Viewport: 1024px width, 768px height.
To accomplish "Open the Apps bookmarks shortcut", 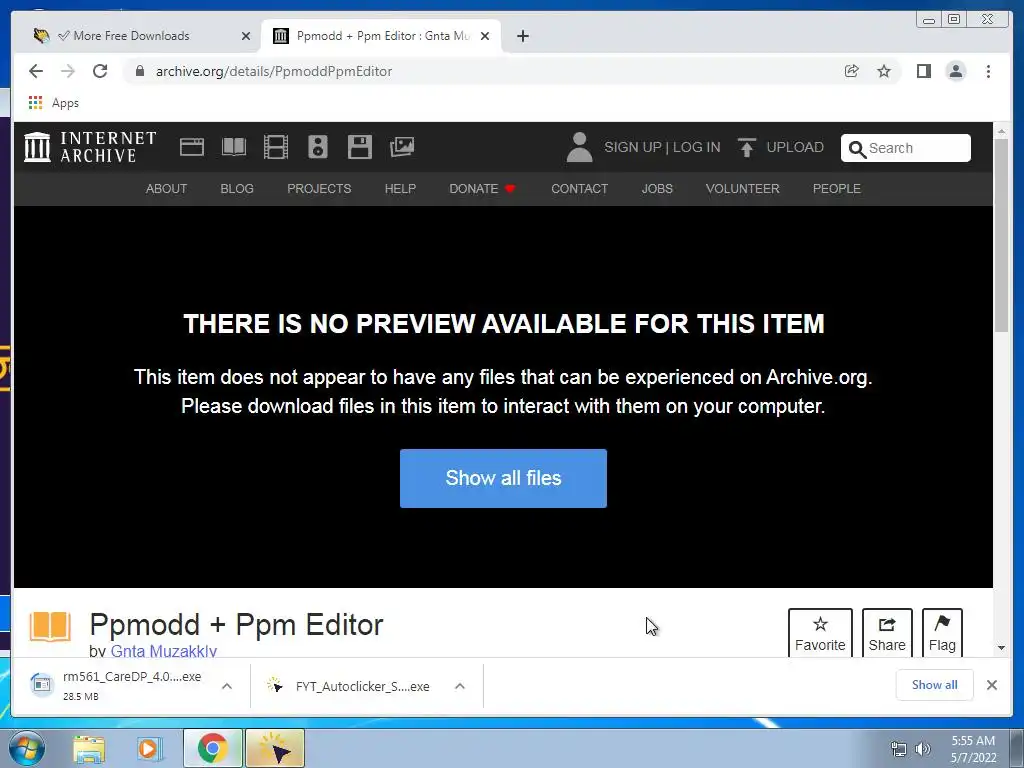I will (x=54, y=103).
